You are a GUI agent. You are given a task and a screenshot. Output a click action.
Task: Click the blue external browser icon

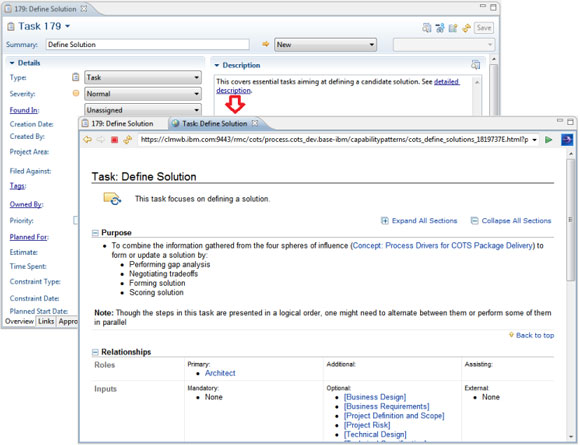567,139
